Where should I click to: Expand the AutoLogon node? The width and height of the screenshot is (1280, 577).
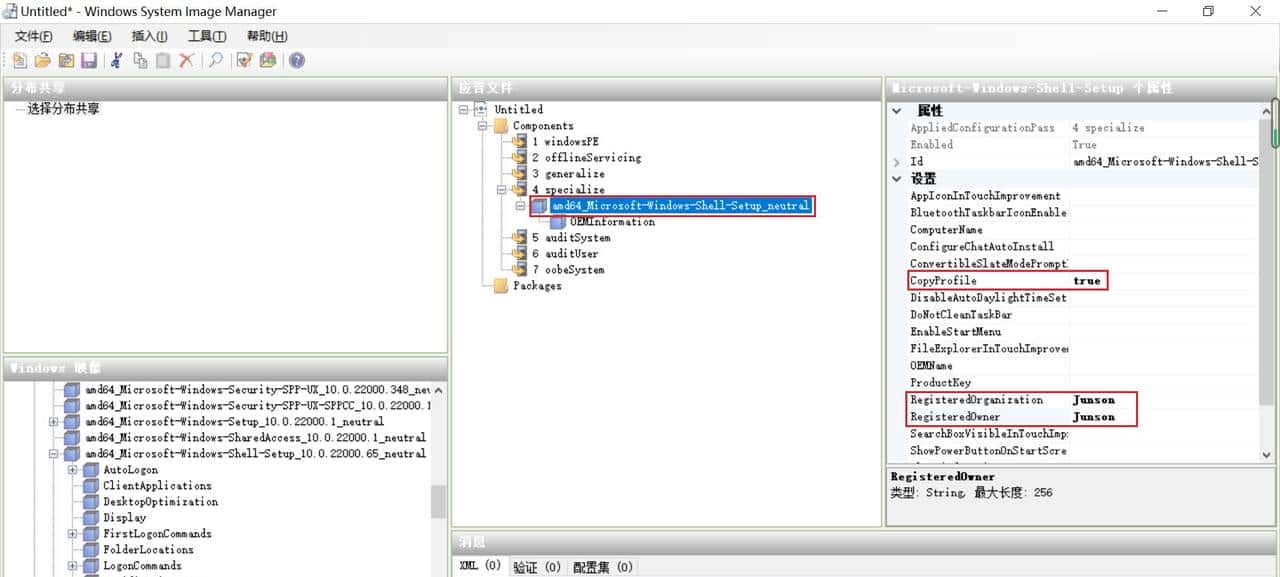(73, 470)
